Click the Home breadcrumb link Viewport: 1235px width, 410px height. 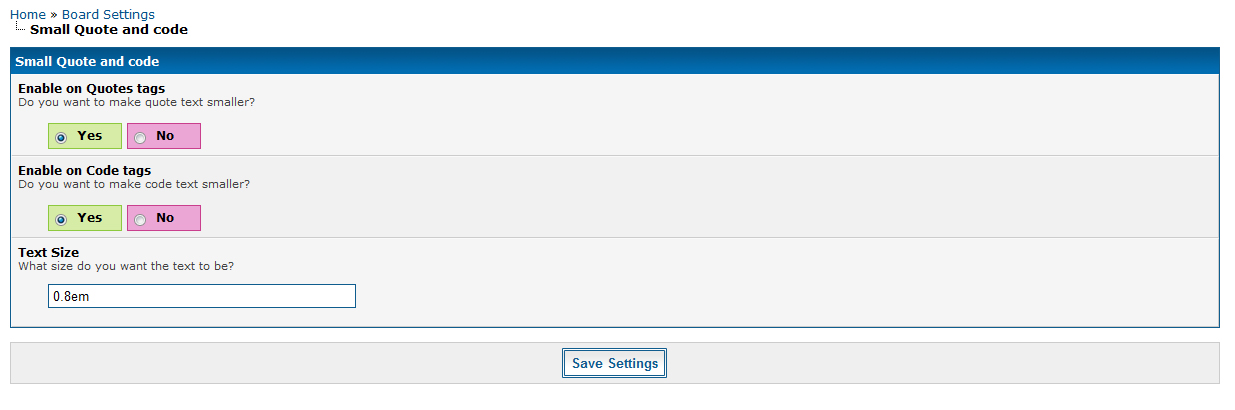(27, 14)
